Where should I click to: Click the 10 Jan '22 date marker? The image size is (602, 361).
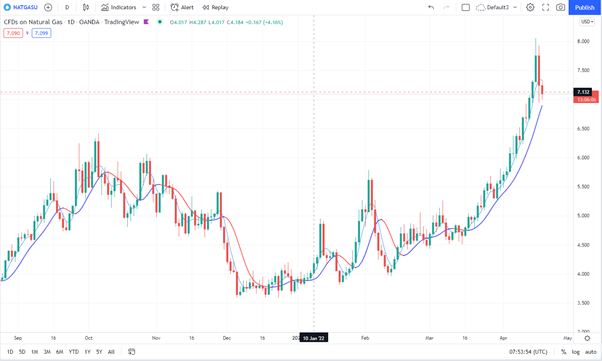click(314, 338)
